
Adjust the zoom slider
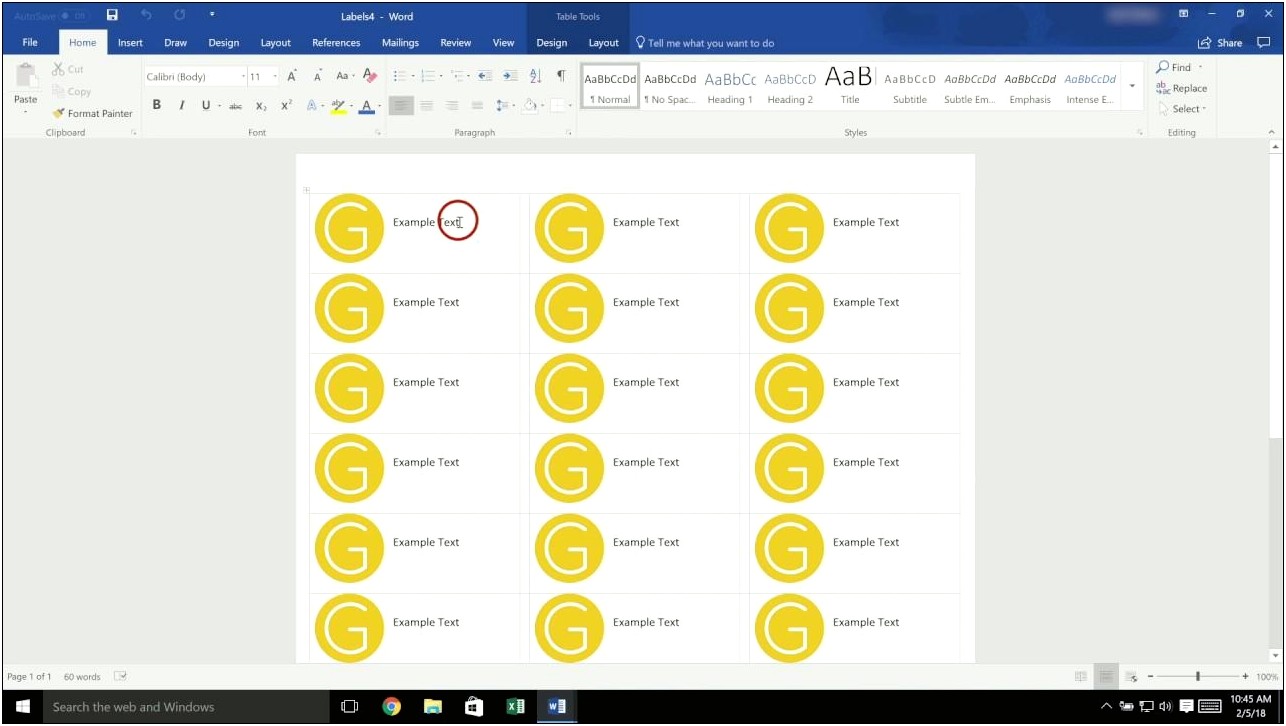(x=1197, y=677)
